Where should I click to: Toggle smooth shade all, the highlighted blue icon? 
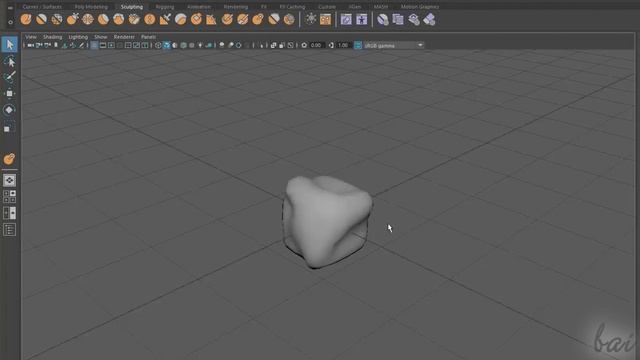[167, 45]
